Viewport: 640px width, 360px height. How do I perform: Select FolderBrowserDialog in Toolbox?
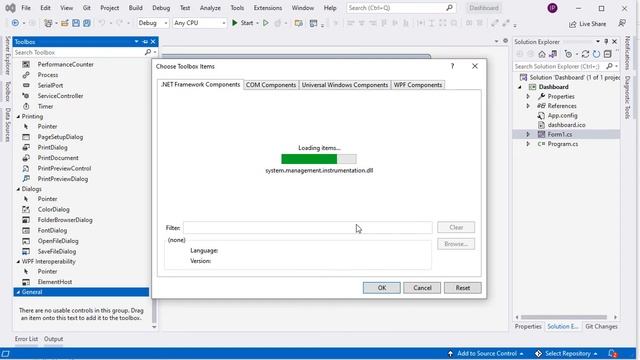click(65, 220)
